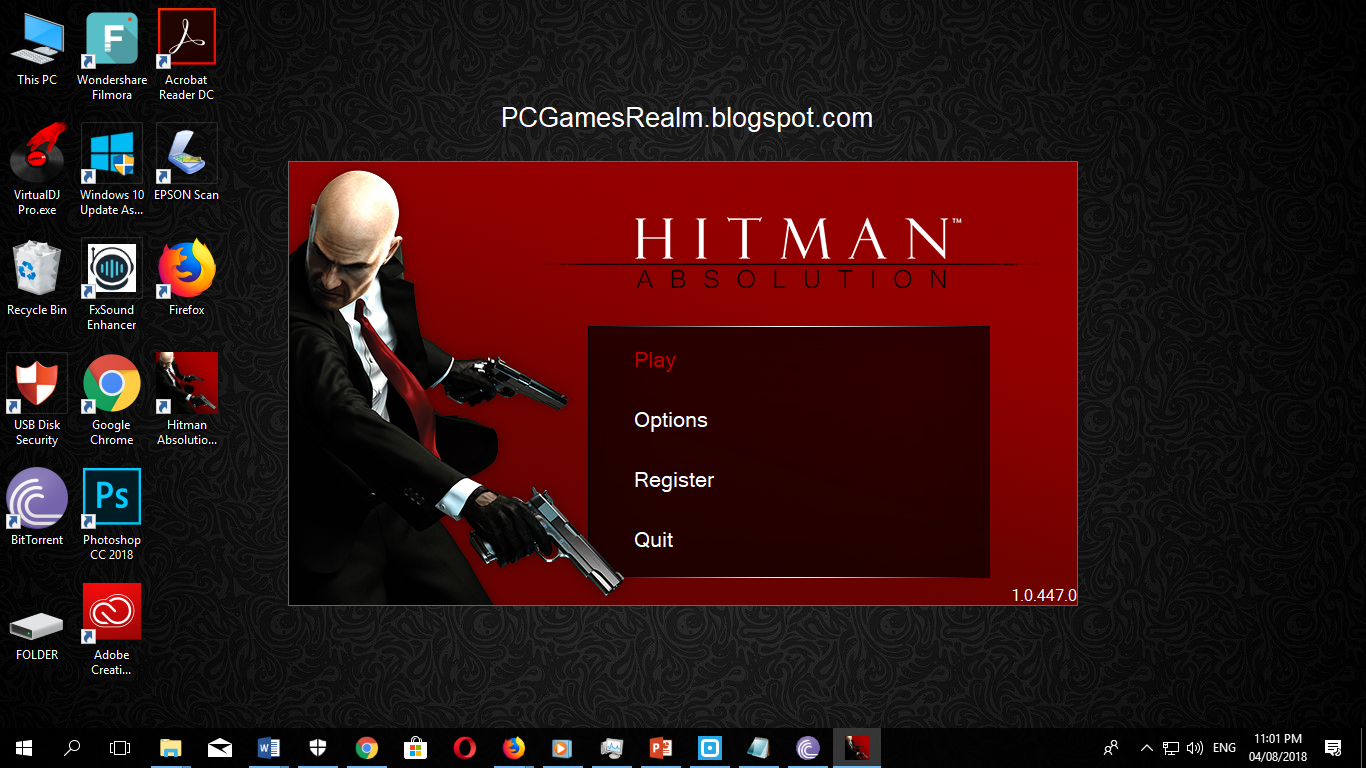Open the Mail app in taskbar
Screen dimensions: 1366x768
pyautogui.click(x=220, y=747)
